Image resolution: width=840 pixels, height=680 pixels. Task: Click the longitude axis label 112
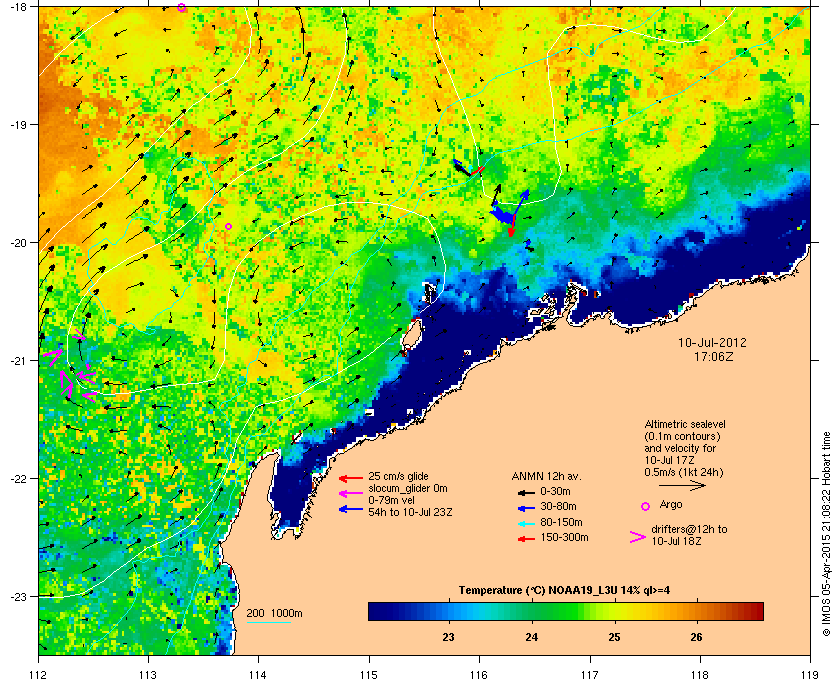39,674
